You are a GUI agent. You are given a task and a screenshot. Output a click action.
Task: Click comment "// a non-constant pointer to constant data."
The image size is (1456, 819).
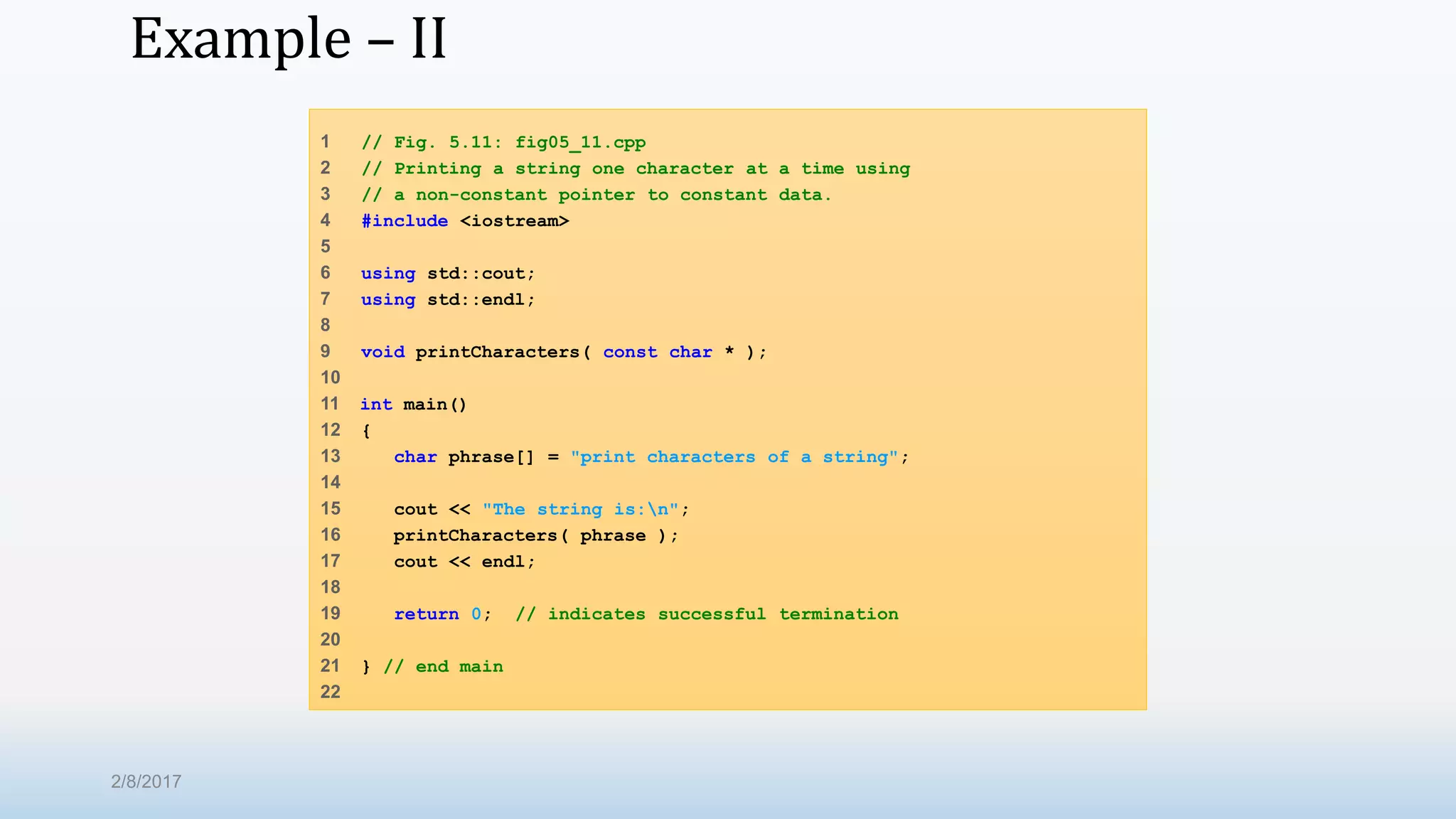click(596, 195)
